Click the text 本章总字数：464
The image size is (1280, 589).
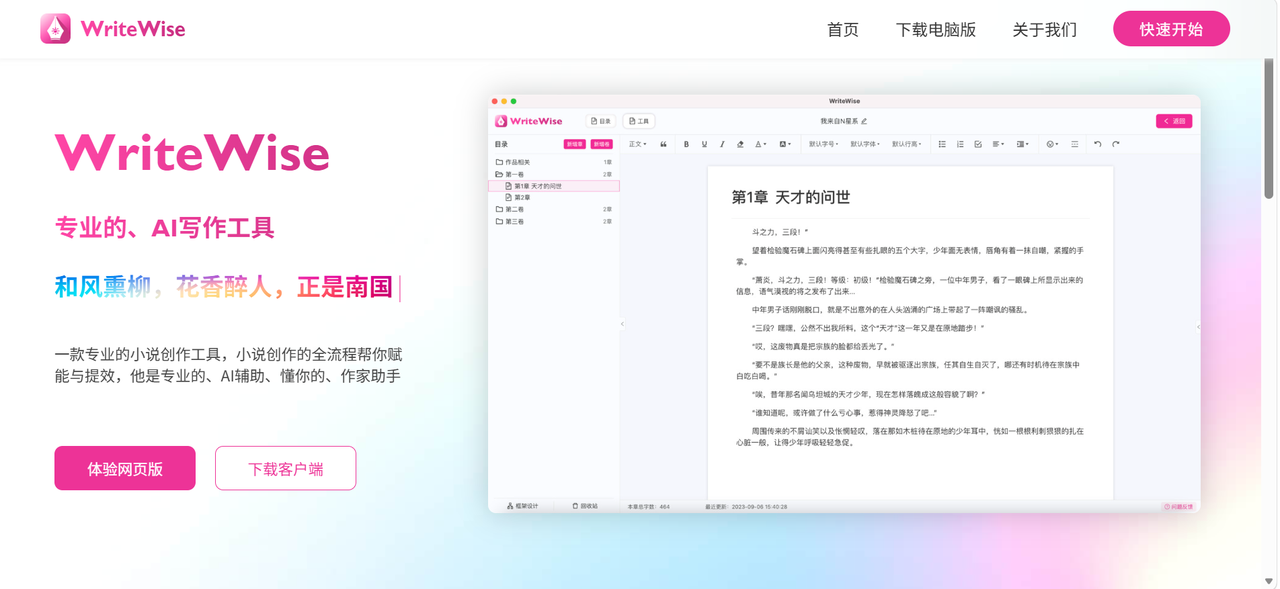649,507
